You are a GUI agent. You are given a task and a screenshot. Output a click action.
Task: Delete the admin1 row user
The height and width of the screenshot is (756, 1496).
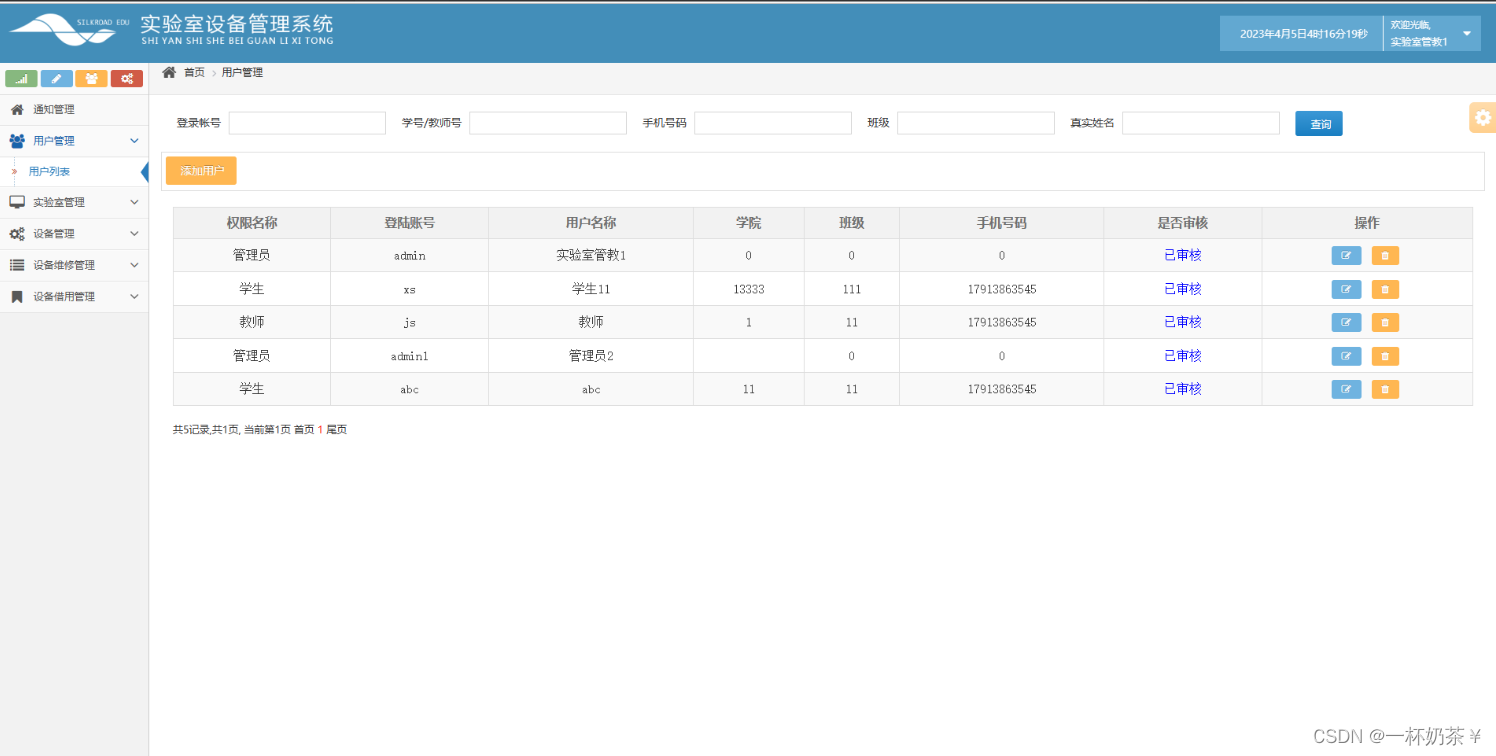point(1385,356)
